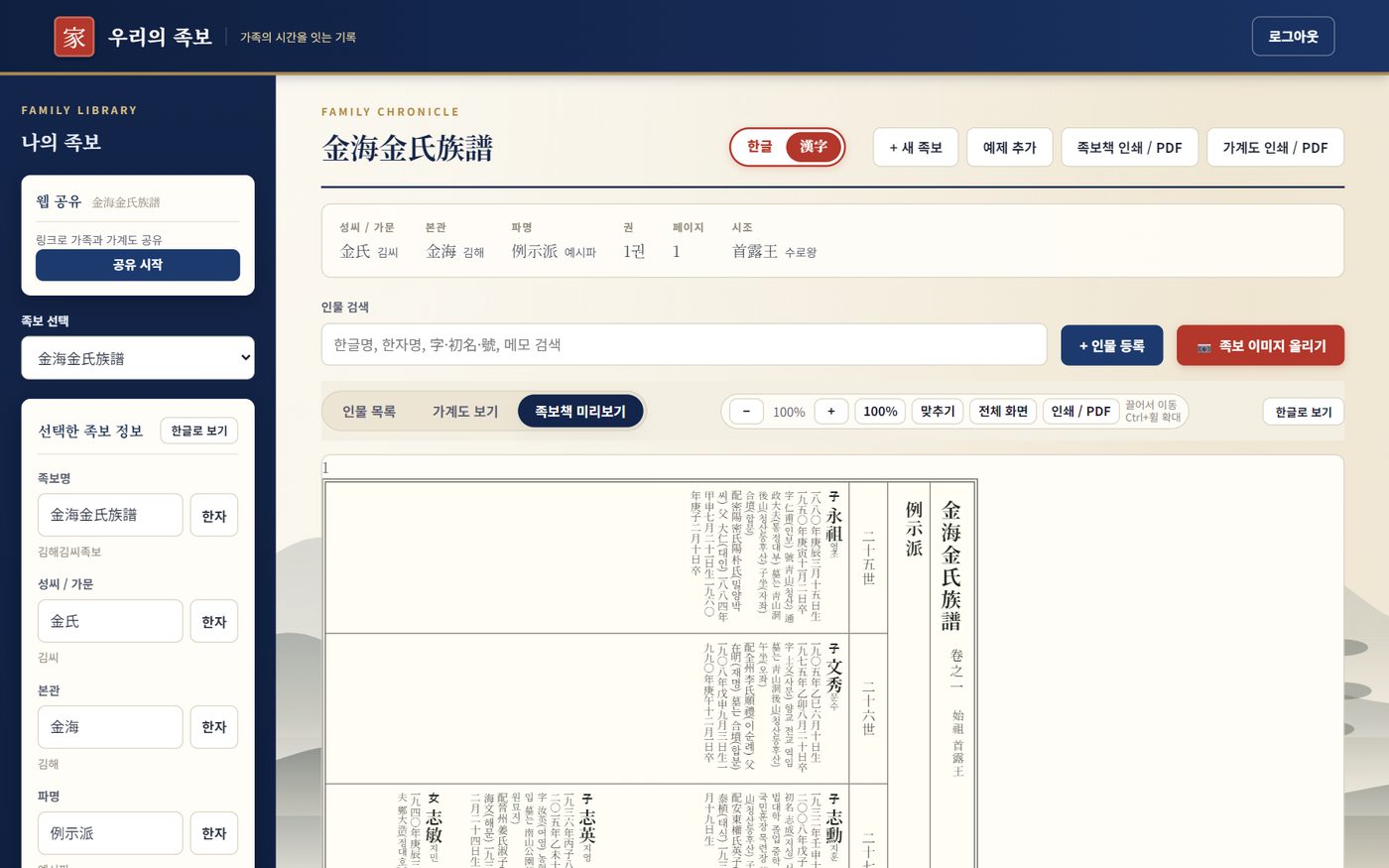
Task: Switch display to 한글 mode
Action: pos(760,147)
